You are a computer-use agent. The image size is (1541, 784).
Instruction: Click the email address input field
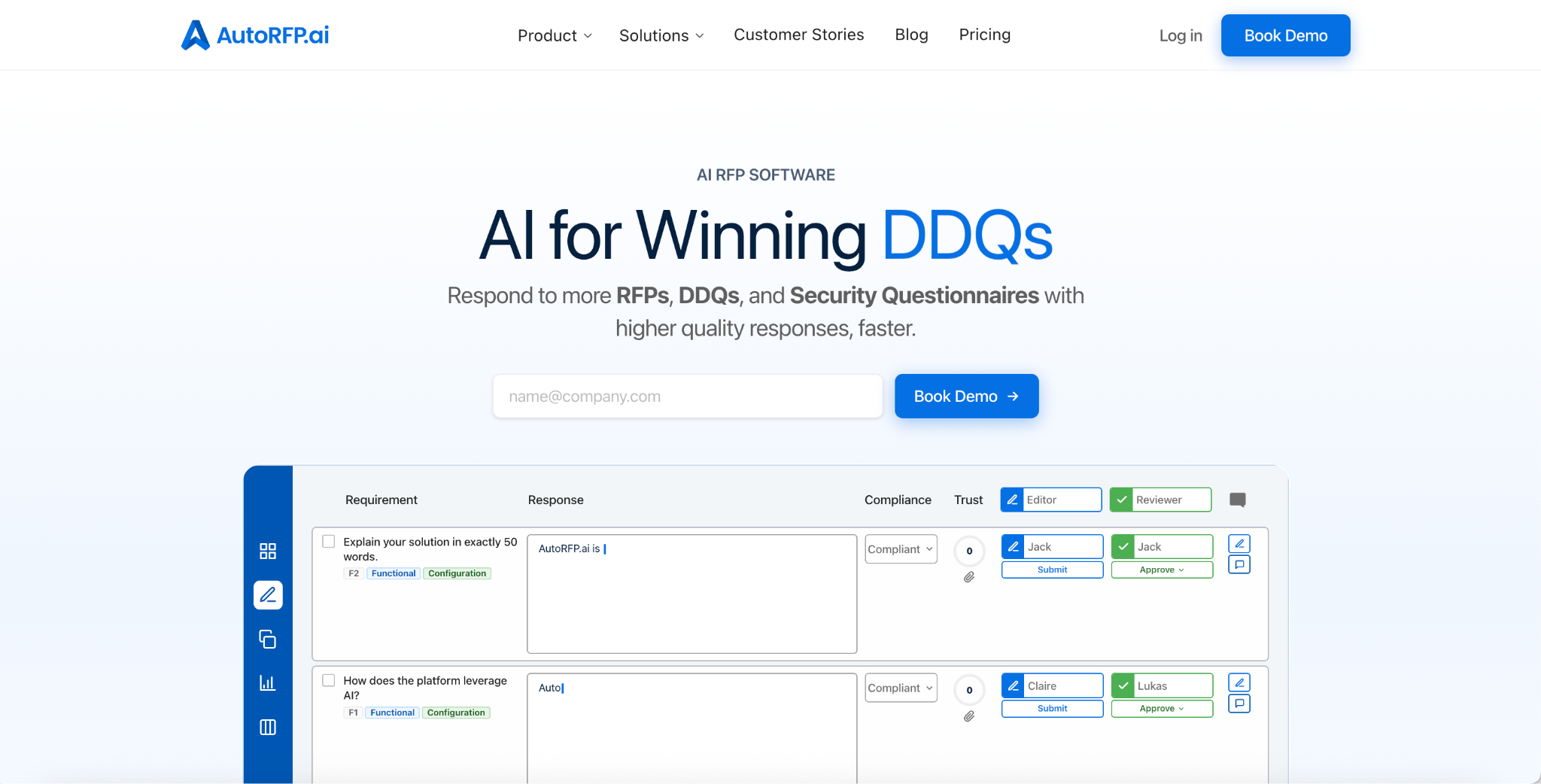coord(688,397)
